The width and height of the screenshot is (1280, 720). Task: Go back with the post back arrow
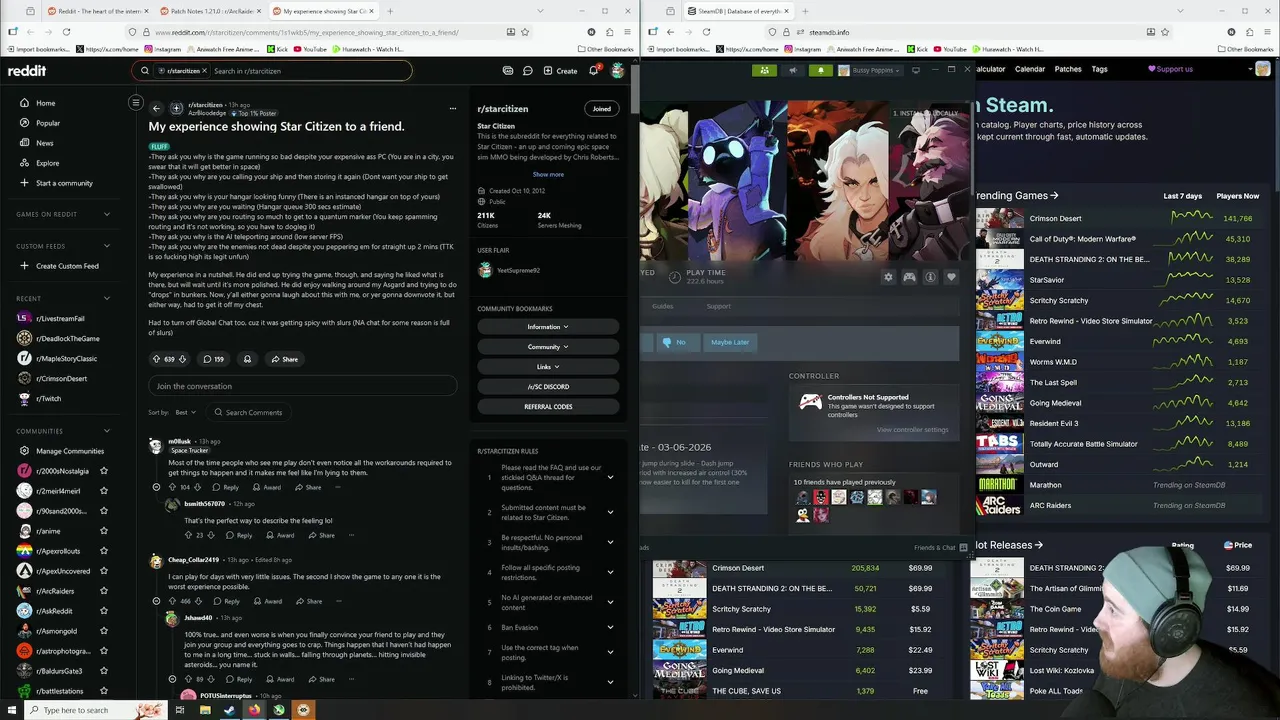pos(156,108)
